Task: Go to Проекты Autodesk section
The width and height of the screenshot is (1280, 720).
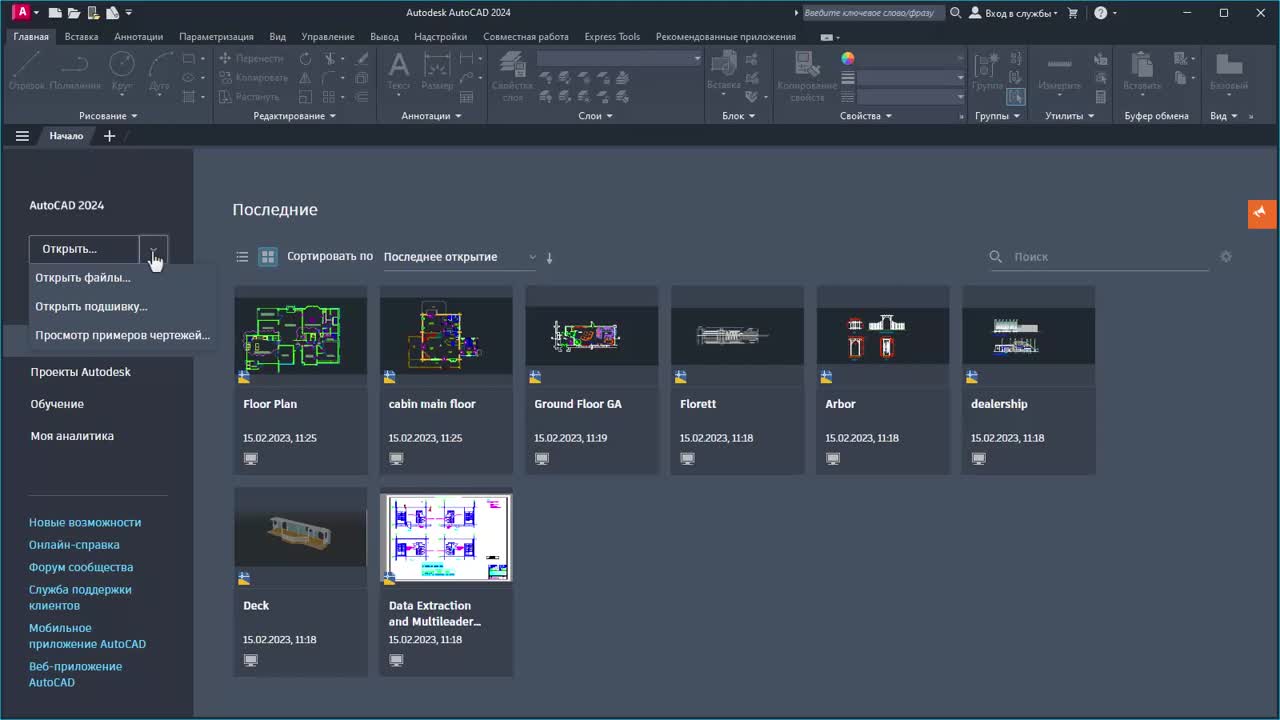Action: [x=80, y=372]
